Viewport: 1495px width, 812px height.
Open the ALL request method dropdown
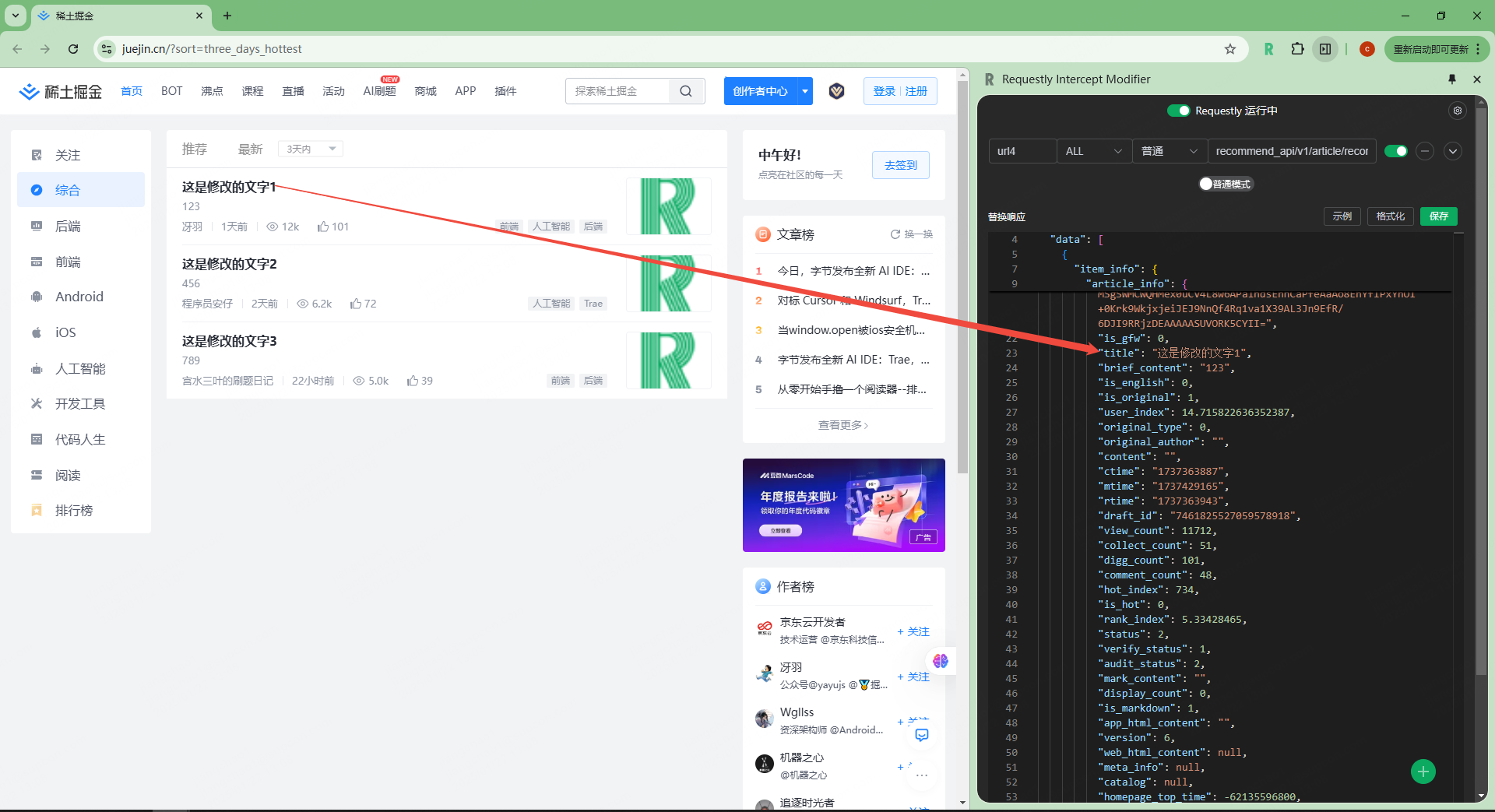[1093, 151]
